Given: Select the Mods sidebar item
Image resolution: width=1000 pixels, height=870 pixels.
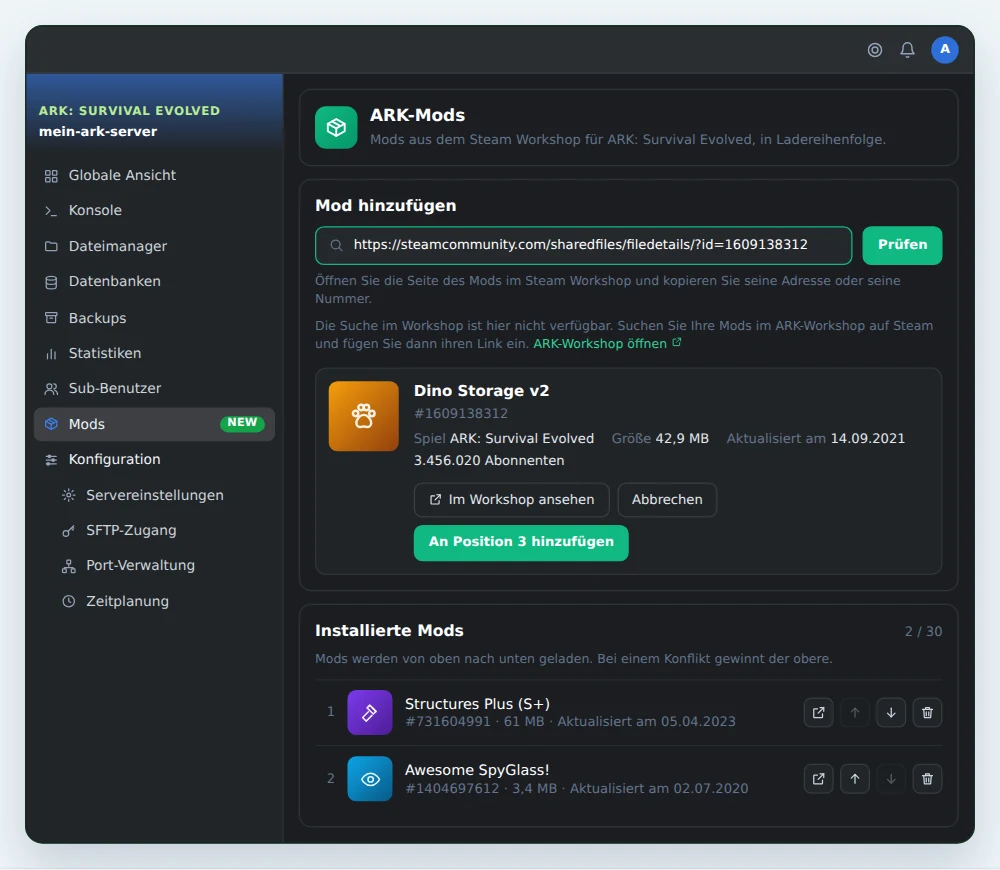Looking at the screenshot, I should coord(154,424).
